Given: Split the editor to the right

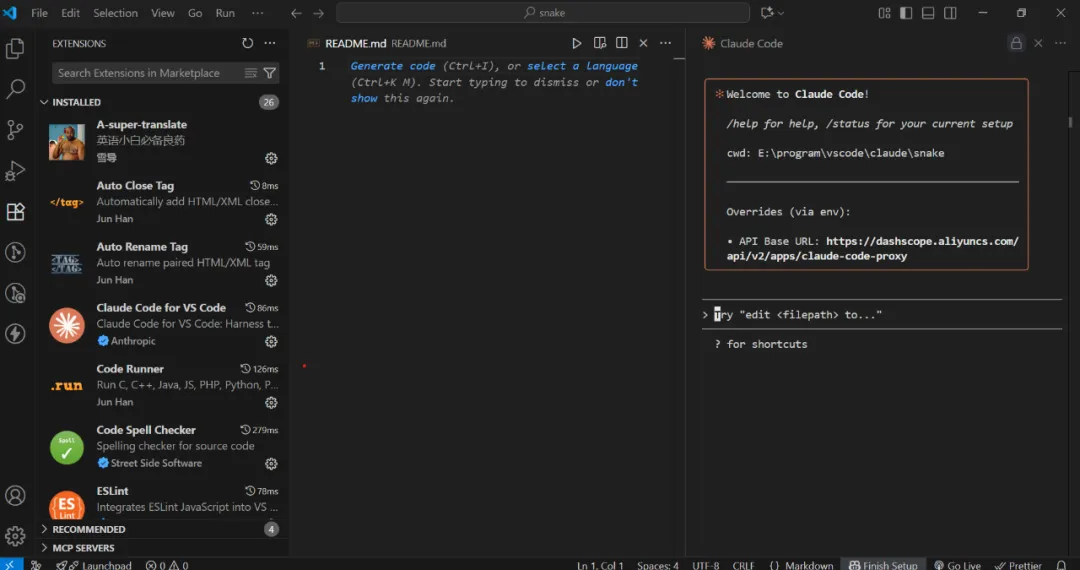Looking at the screenshot, I should pyautogui.click(x=622, y=43).
